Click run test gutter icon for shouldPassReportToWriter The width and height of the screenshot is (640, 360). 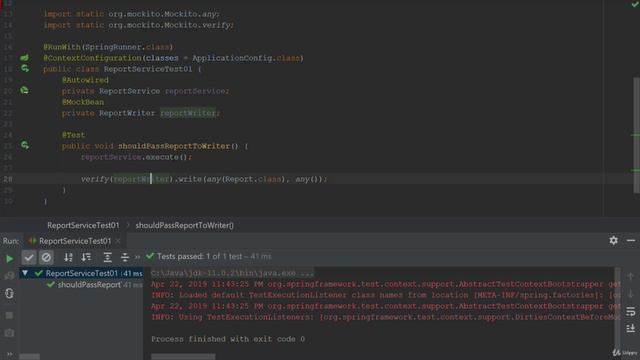(24, 145)
